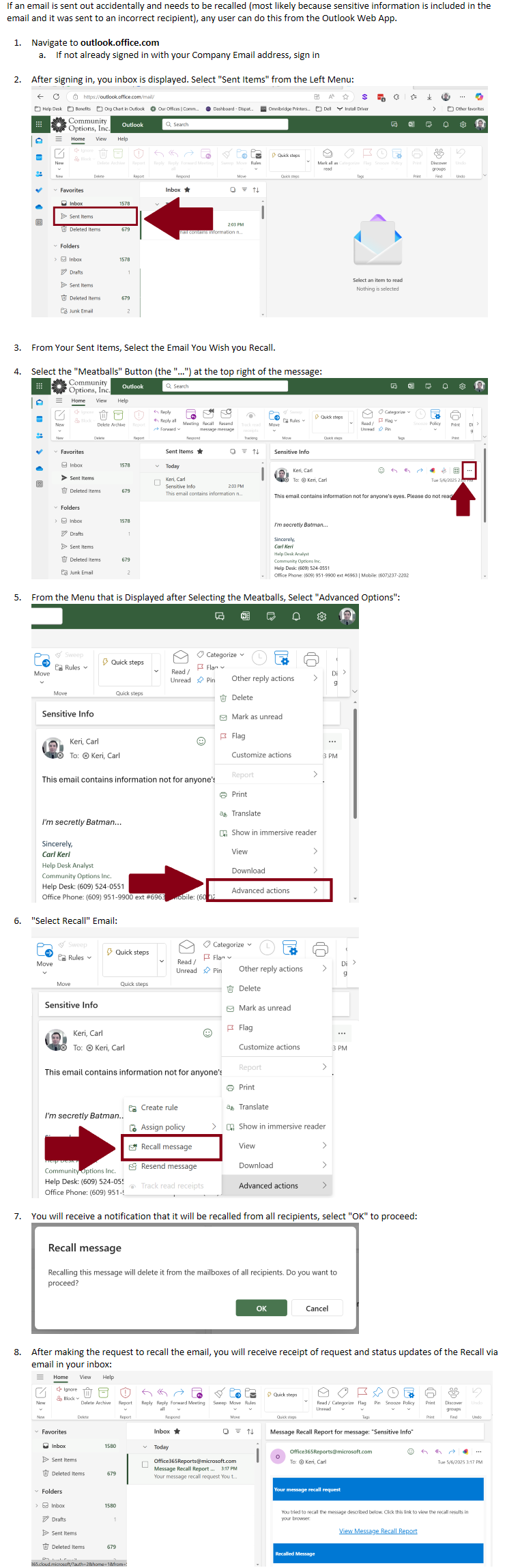Image resolution: width=505 pixels, height=1568 pixels.
Task: Open the app launcher waffle in step 2 screenshot
Action: point(39,124)
